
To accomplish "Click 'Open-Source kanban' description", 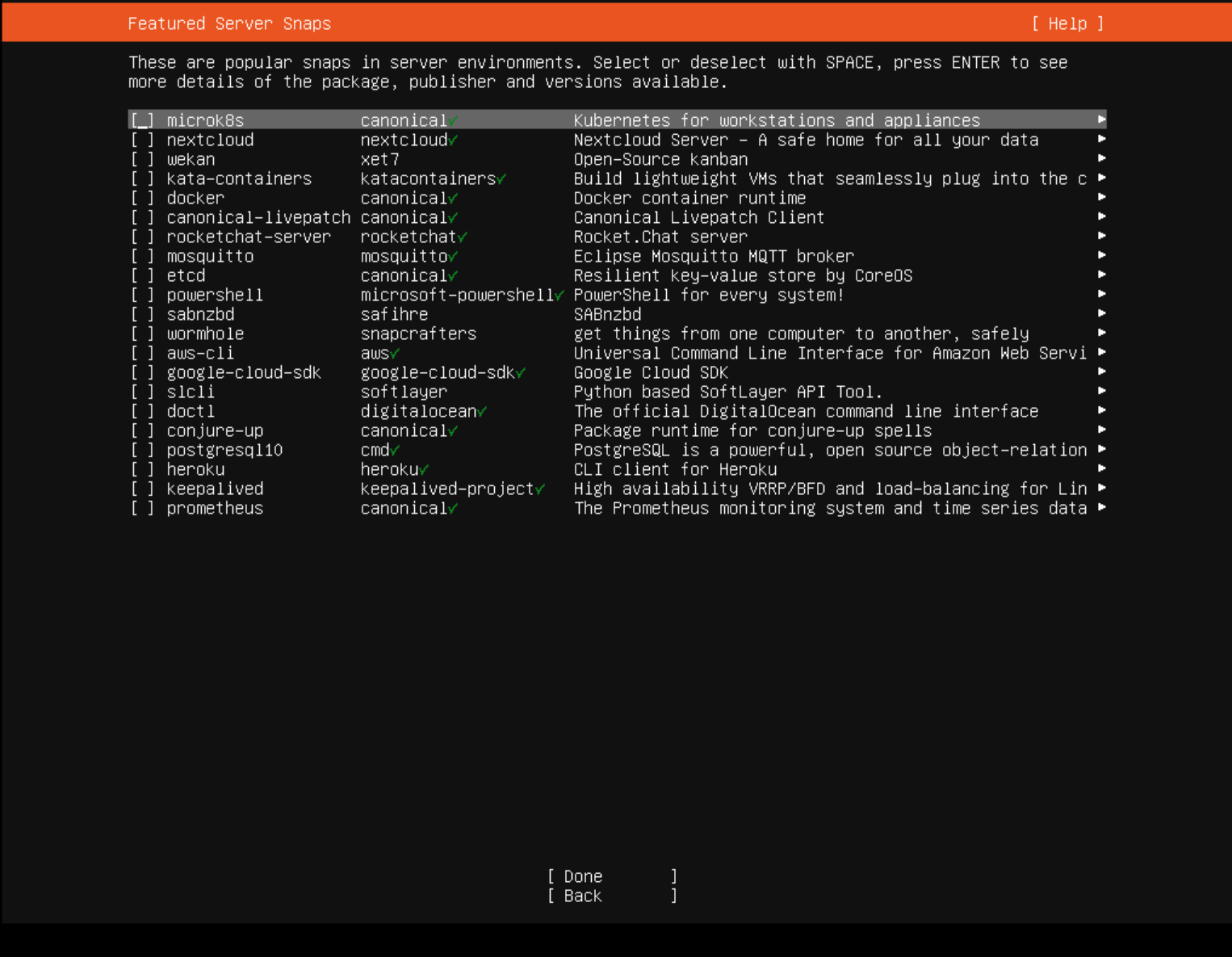I will 660,159.
